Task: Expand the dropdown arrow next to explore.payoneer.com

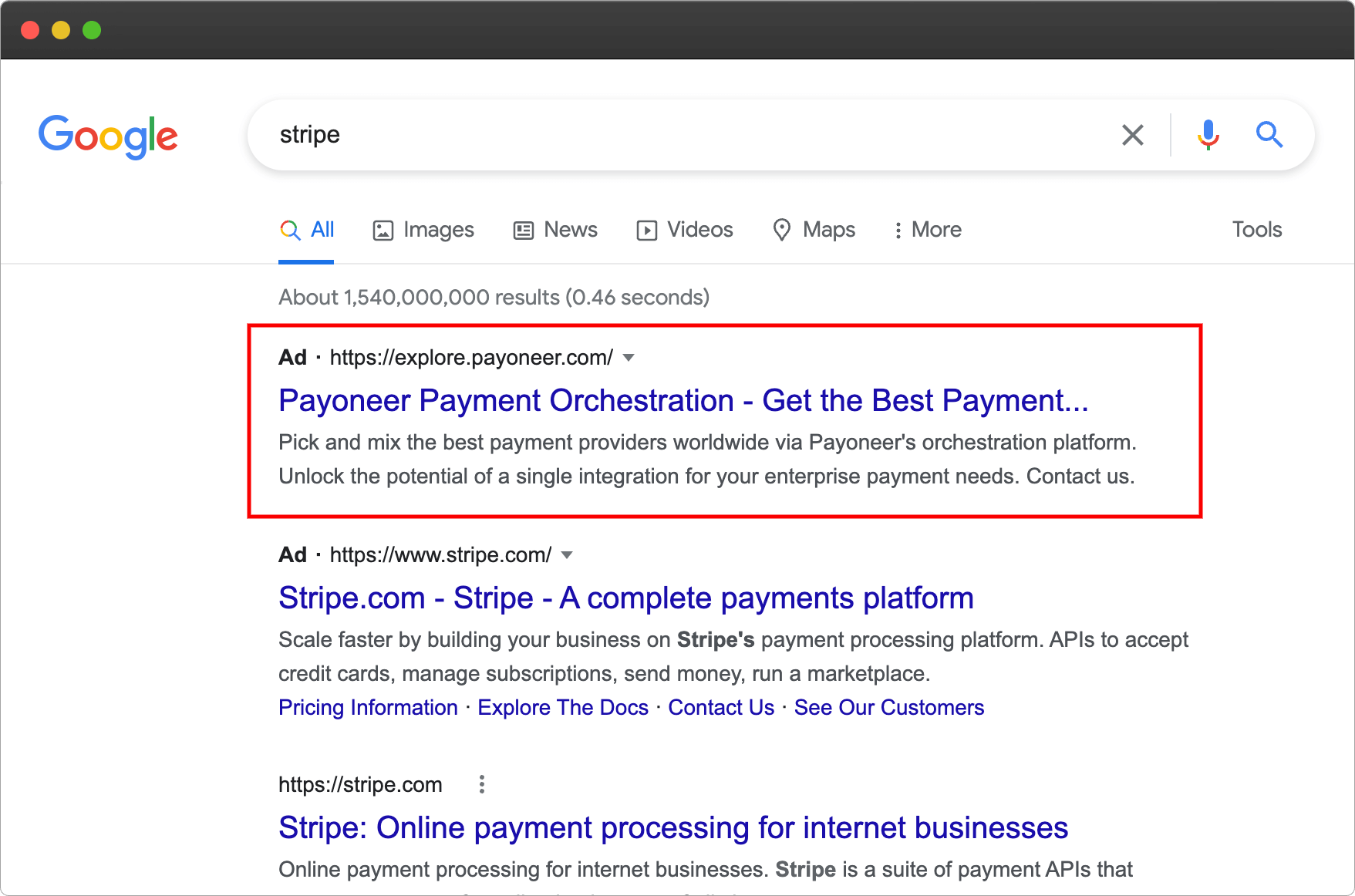Action: click(629, 358)
